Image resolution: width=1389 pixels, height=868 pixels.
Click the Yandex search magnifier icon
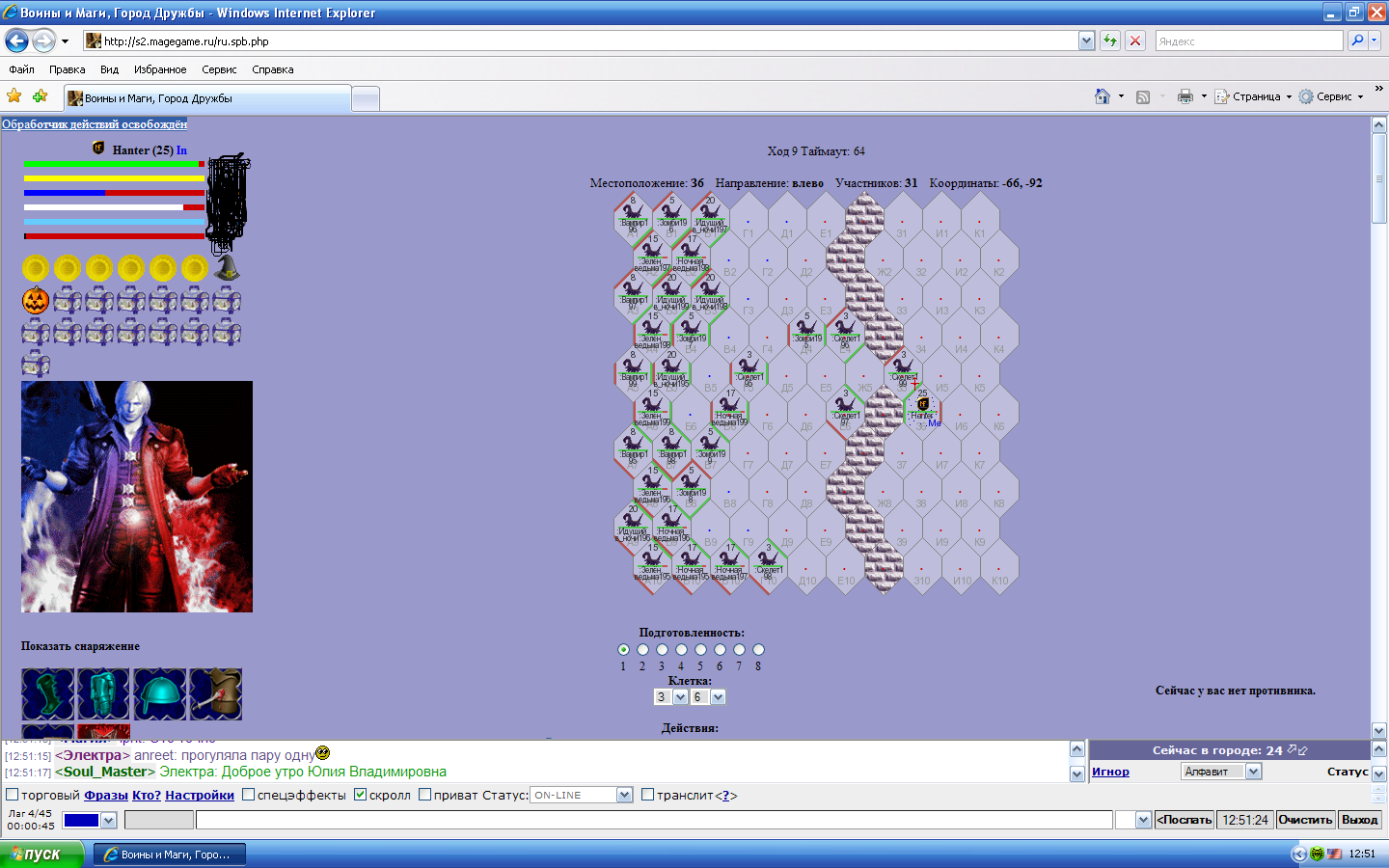[1357, 41]
